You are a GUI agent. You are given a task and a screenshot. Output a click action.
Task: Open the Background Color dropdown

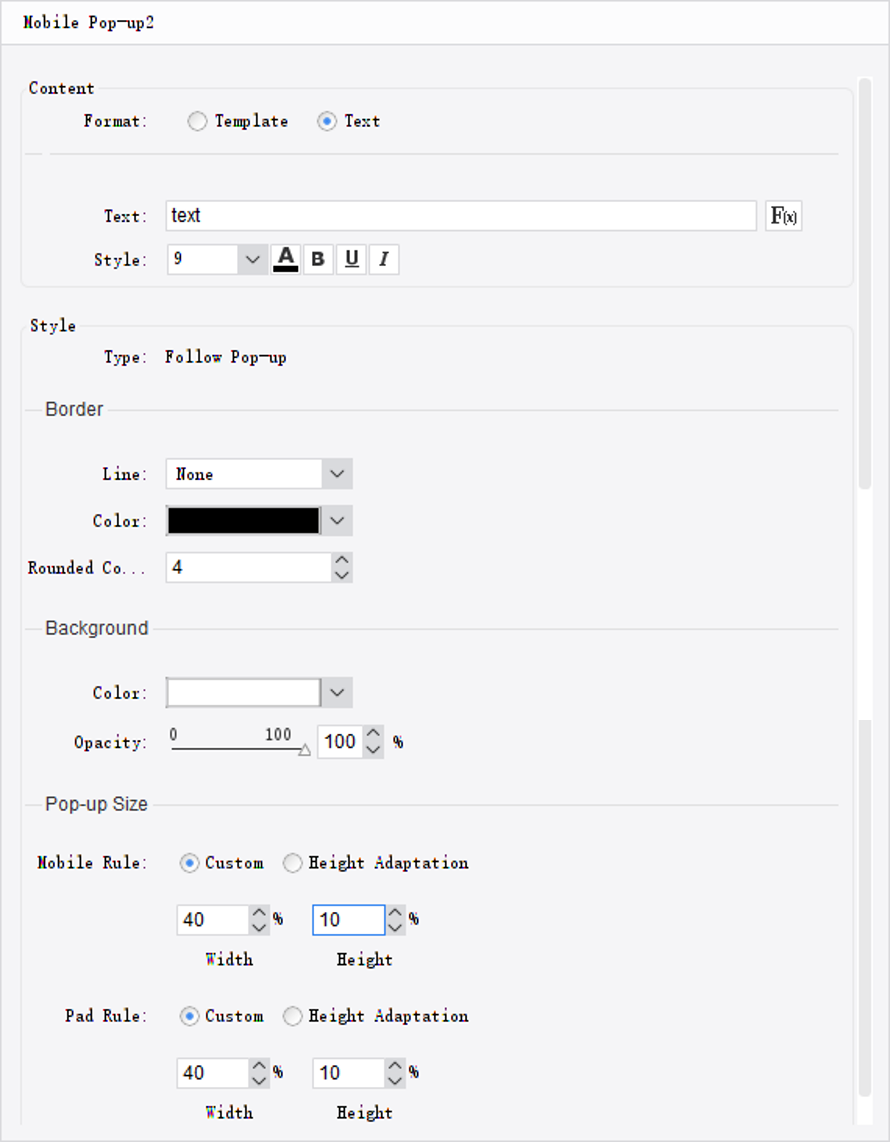pos(337,692)
